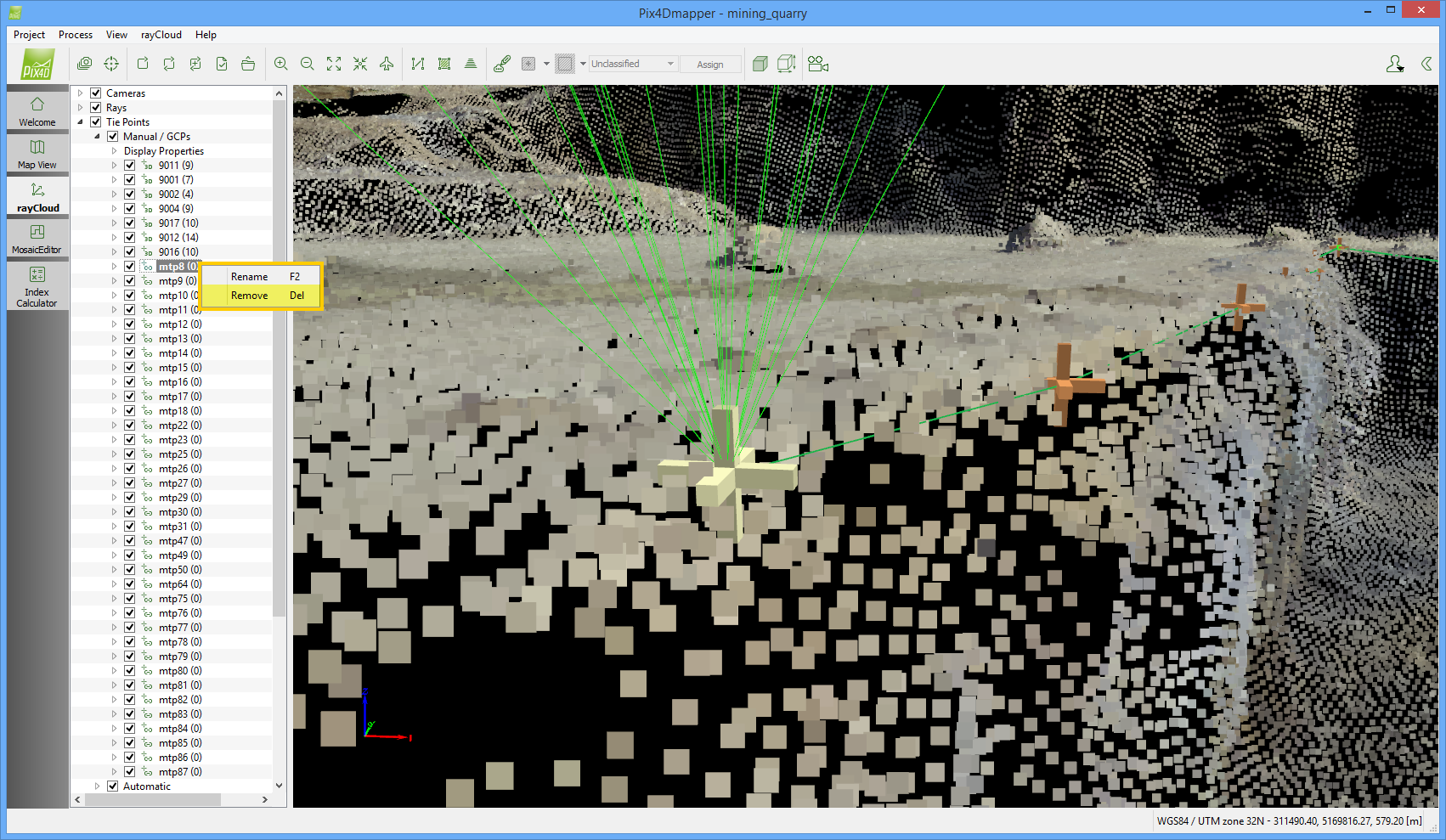Expand the Automatic tie points node
The image size is (1446, 840).
pos(97,786)
